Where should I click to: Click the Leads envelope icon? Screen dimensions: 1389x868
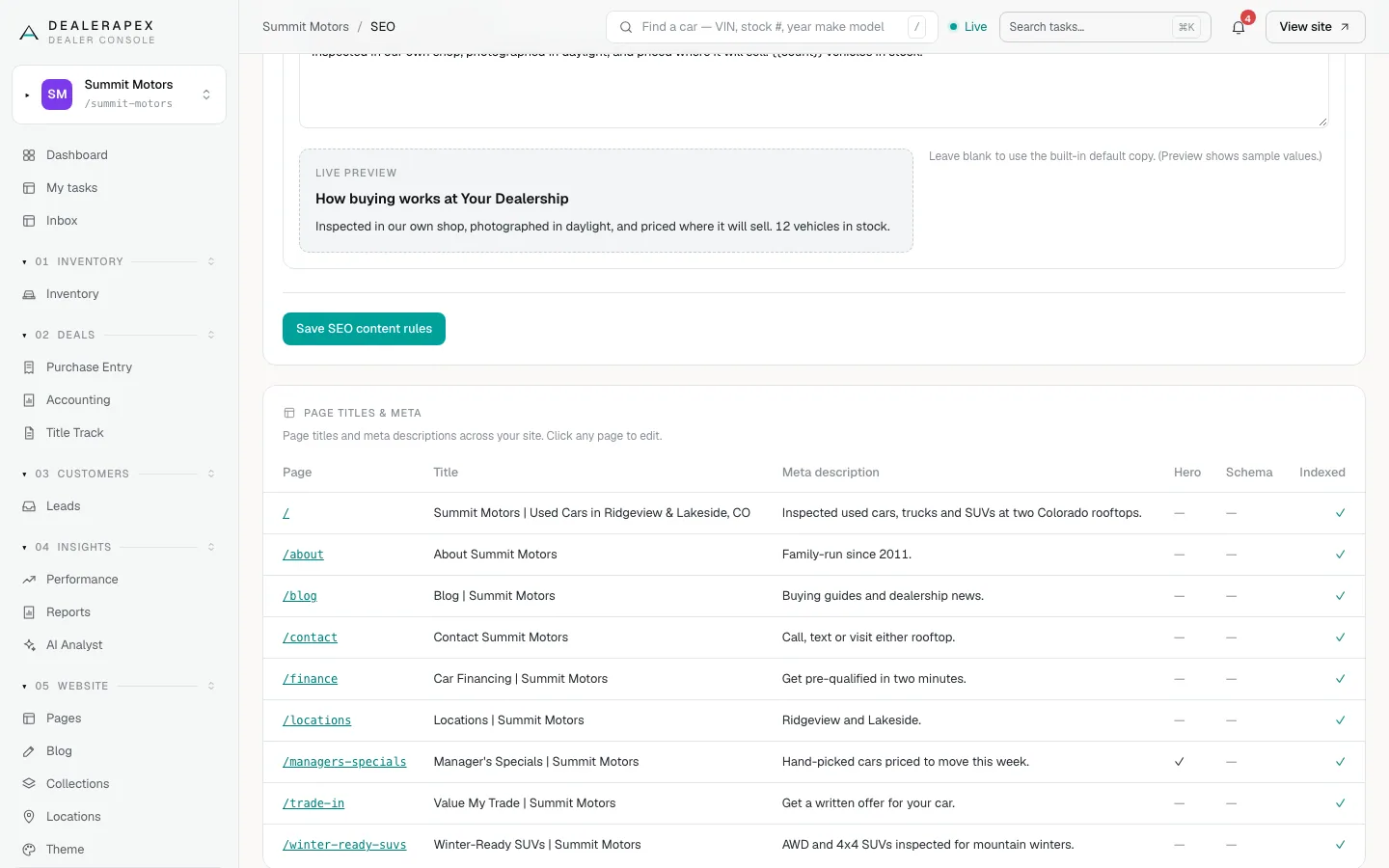coord(29,506)
